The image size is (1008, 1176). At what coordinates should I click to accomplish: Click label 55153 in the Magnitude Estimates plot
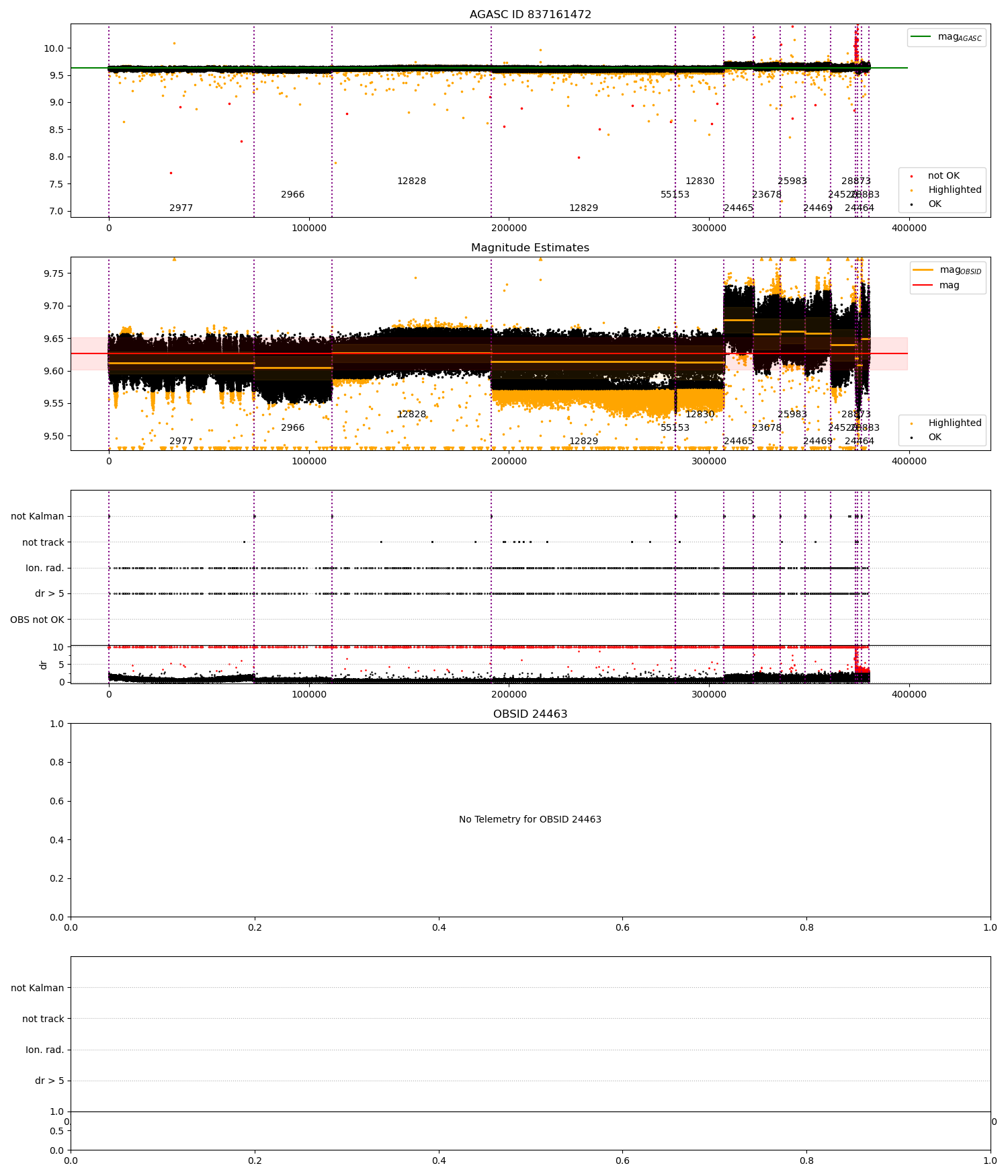coord(675,428)
